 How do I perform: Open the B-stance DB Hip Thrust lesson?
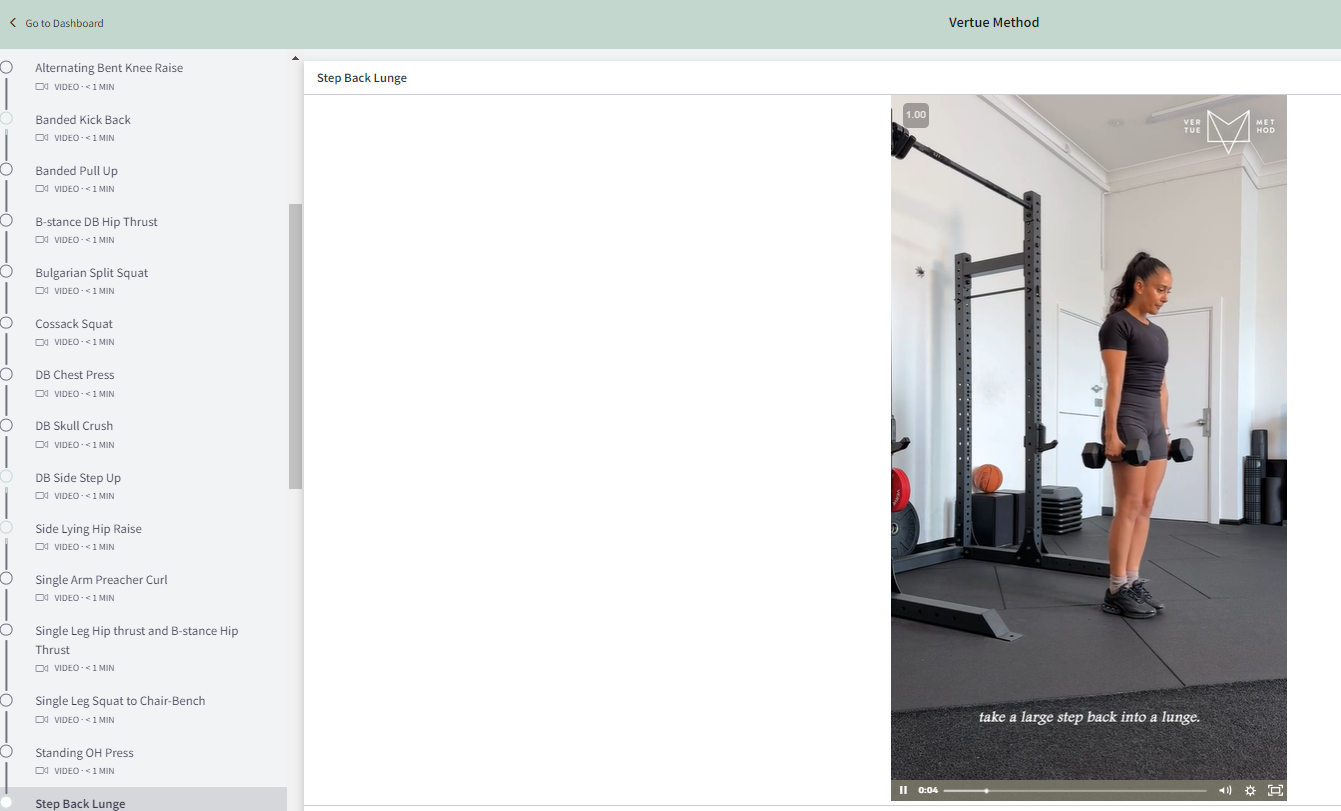click(96, 222)
